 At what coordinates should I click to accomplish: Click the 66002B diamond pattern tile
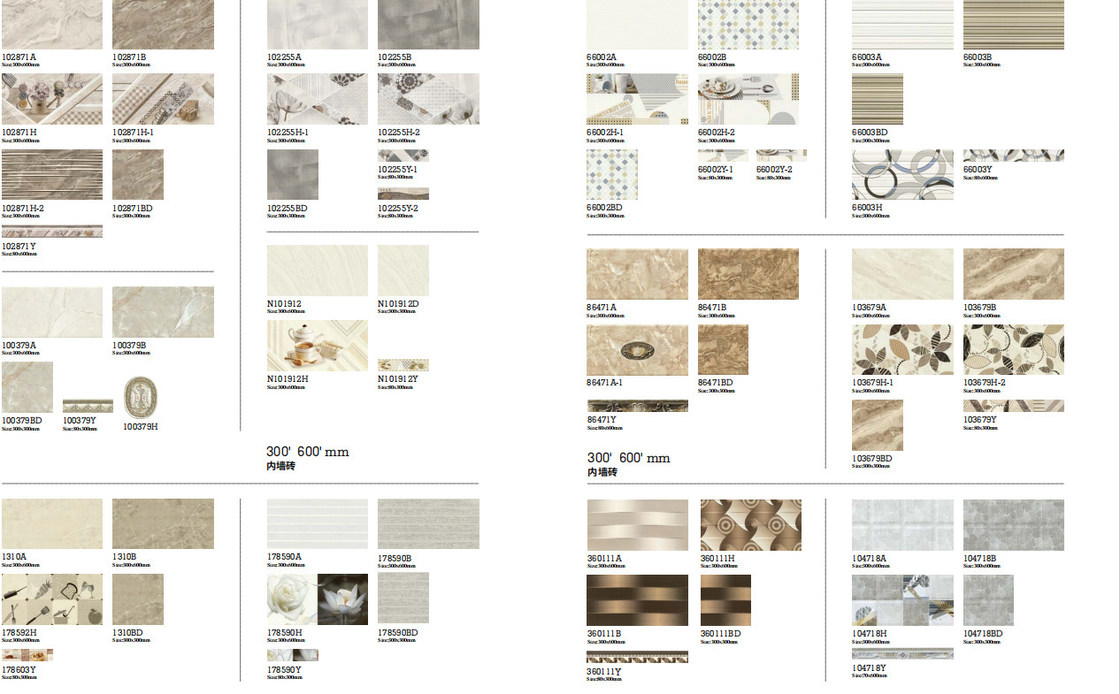point(748,25)
